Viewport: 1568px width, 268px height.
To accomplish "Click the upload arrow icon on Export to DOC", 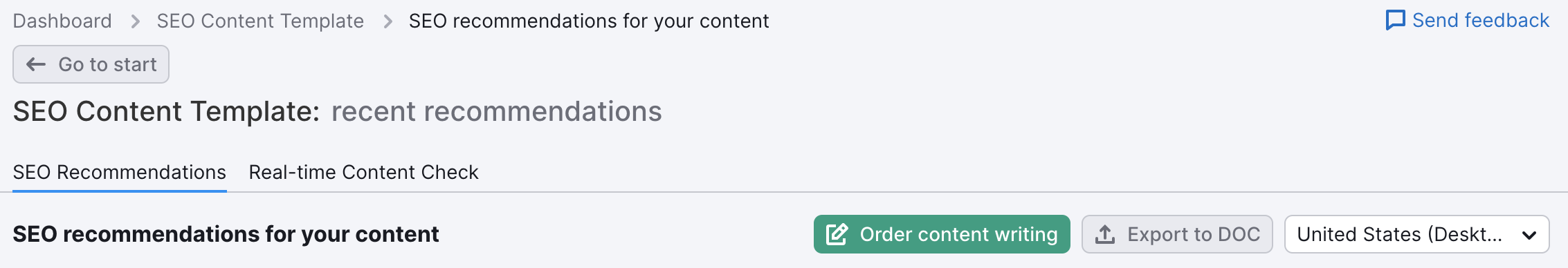I will coord(1105,234).
